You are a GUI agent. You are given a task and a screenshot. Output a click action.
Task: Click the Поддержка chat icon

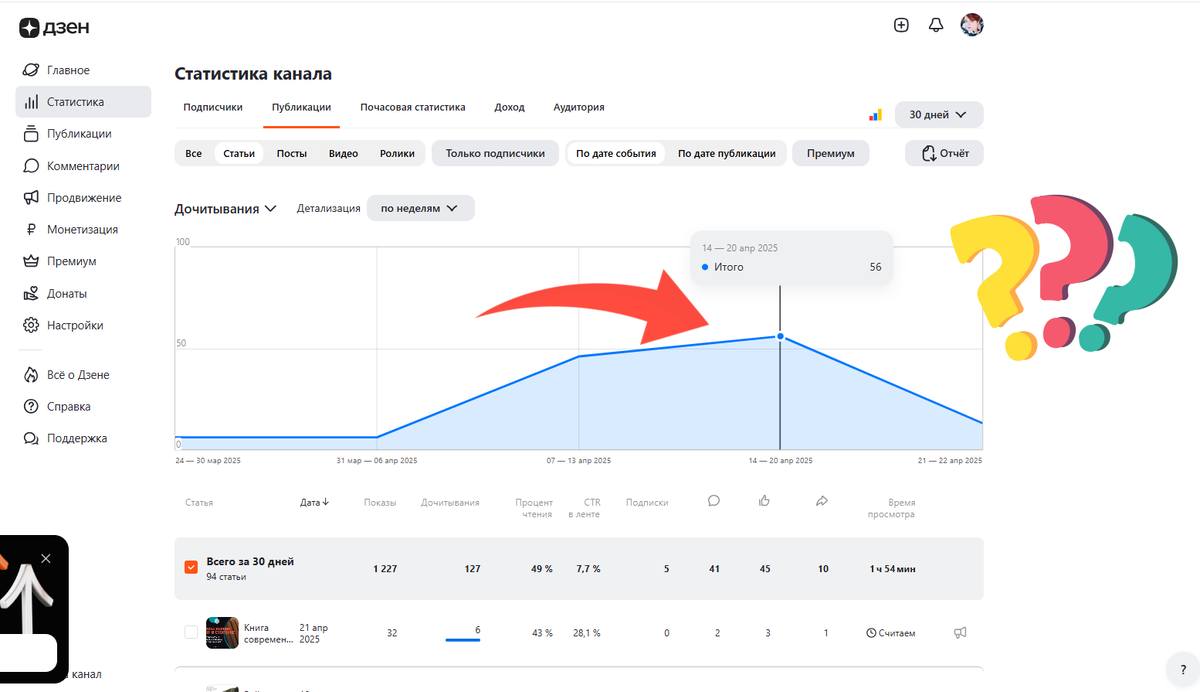tap(31, 439)
